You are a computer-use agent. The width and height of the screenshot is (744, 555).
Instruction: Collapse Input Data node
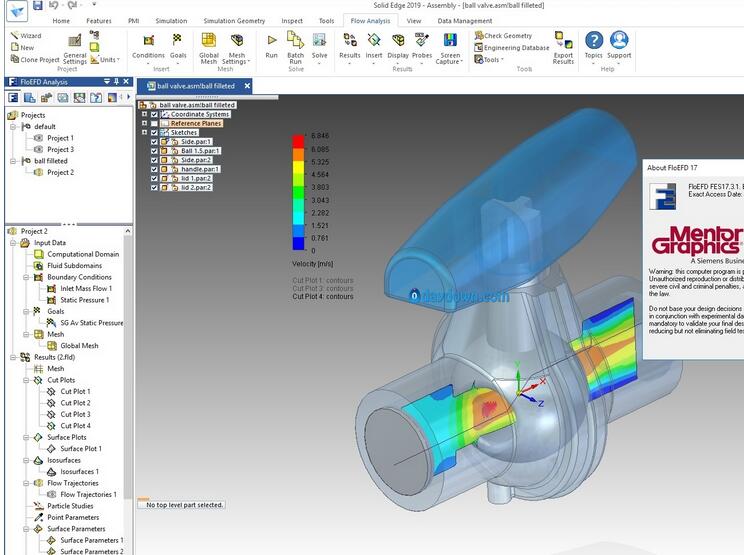pyautogui.click(x=13, y=243)
